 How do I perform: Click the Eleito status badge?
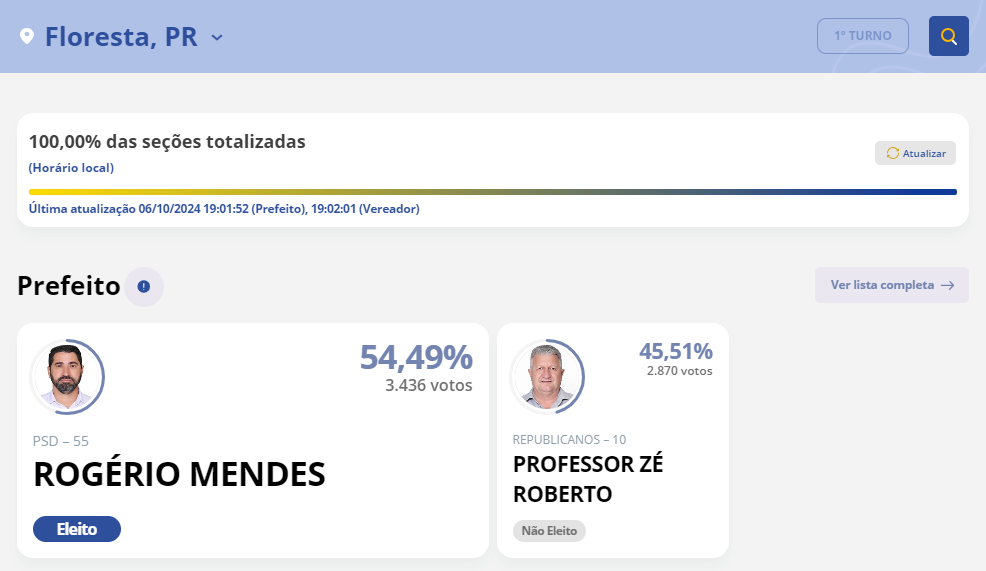tap(77, 529)
